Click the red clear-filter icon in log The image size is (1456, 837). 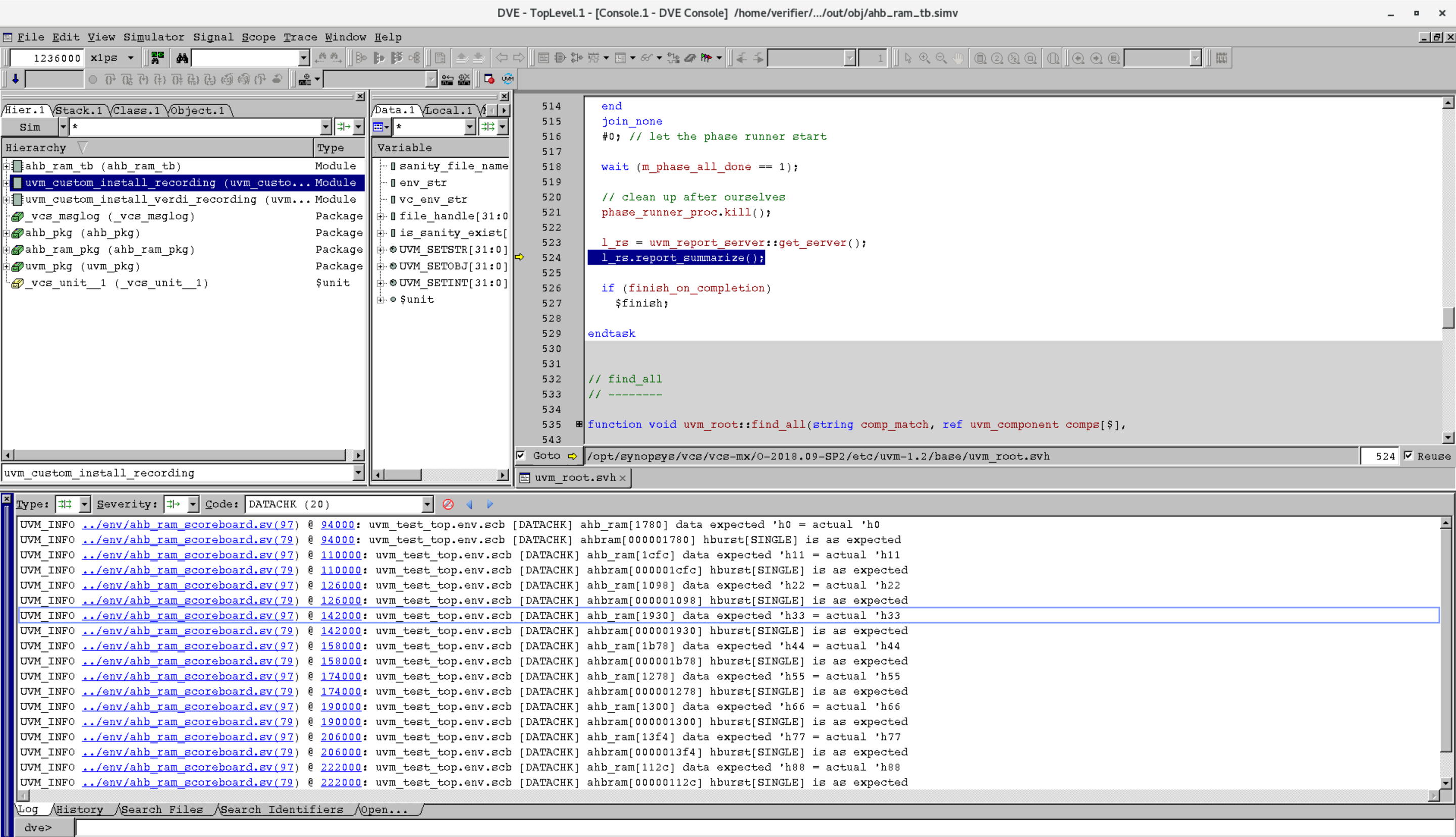coord(448,504)
